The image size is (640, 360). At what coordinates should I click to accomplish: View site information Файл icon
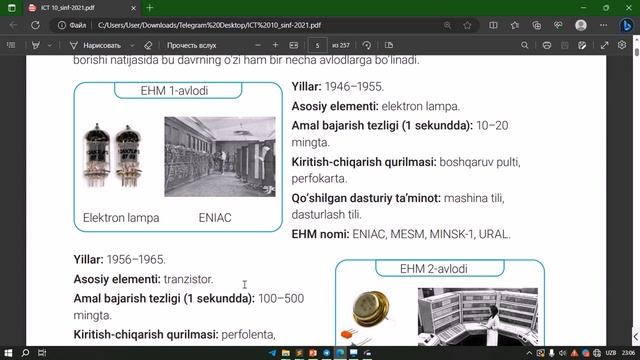click(x=72, y=25)
